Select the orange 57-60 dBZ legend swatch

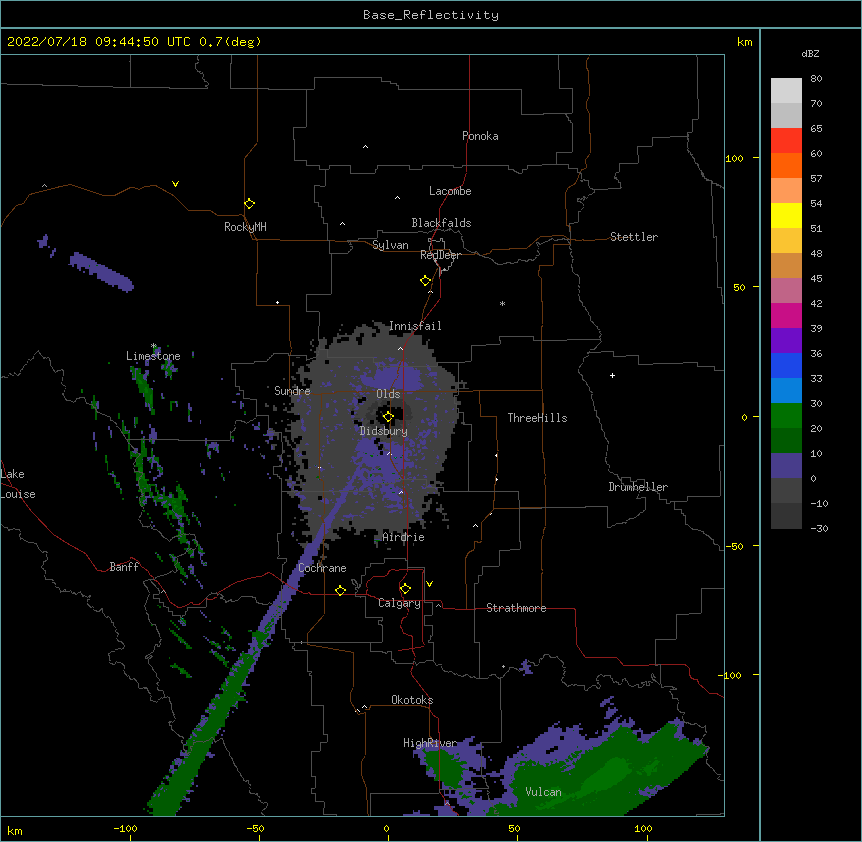pos(786,165)
